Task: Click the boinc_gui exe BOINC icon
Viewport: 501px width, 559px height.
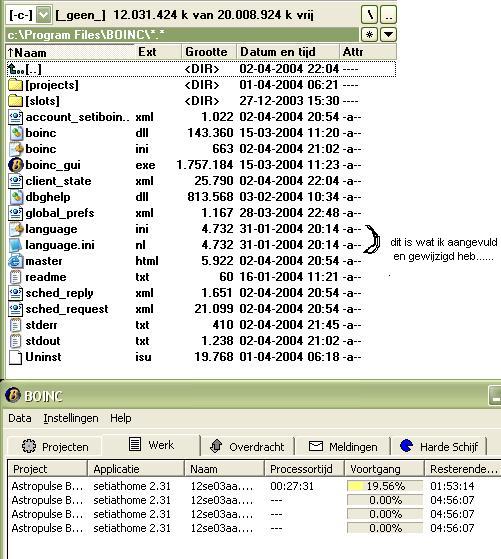Action: click(15, 165)
